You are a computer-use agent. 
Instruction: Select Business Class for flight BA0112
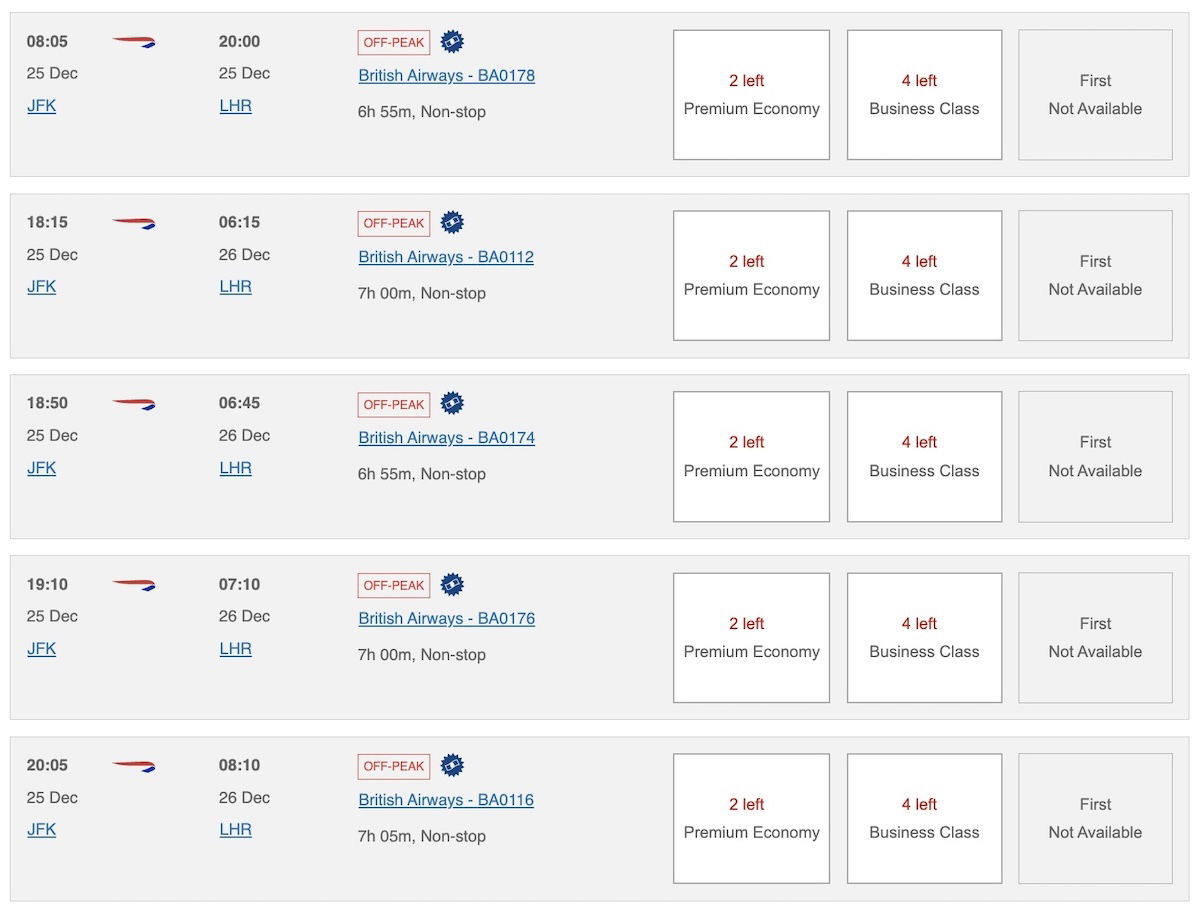click(924, 276)
